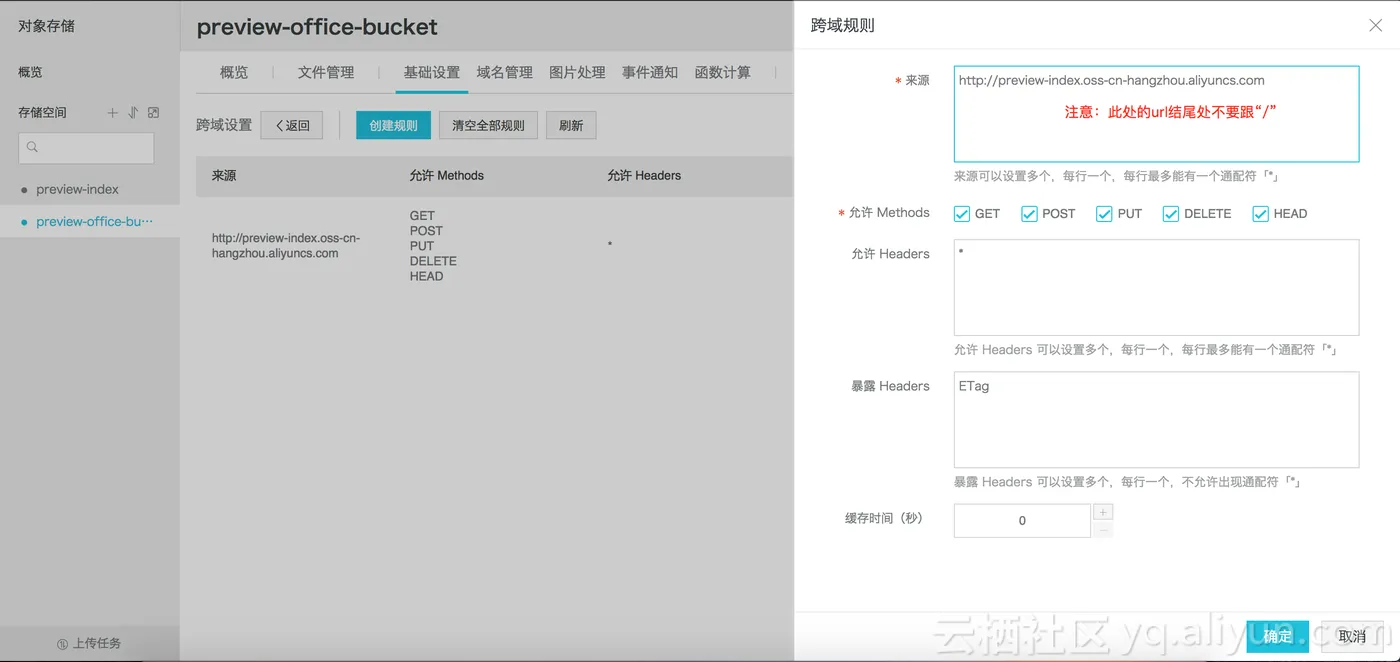Cancel the rule with 取消
The width and height of the screenshot is (1400, 662).
click(1352, 637)
